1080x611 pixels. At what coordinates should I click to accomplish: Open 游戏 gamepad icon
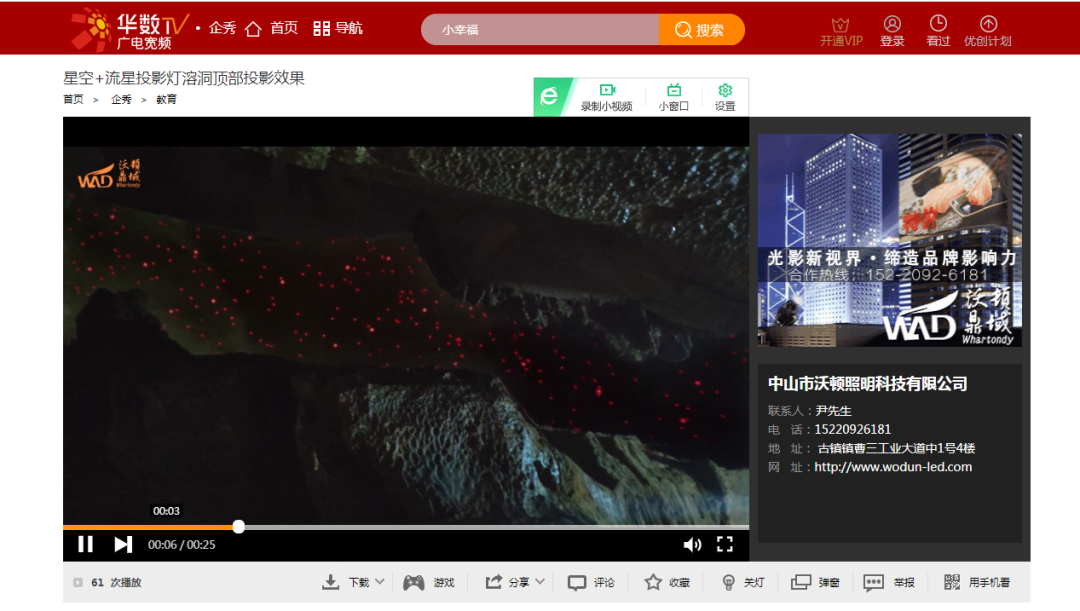(414, 583)
